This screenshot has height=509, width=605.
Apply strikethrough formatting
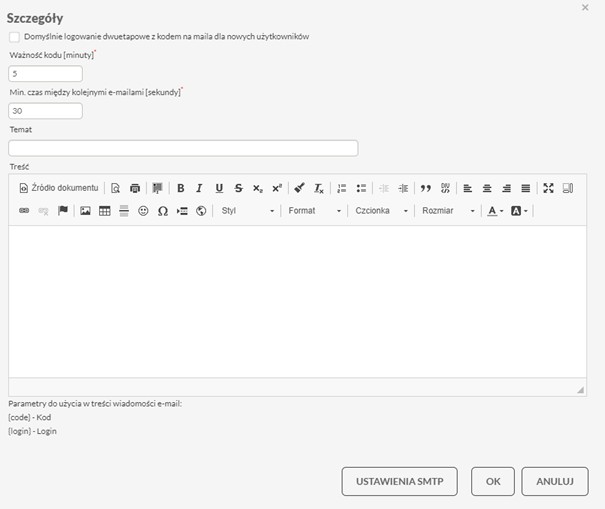point(238,188)
